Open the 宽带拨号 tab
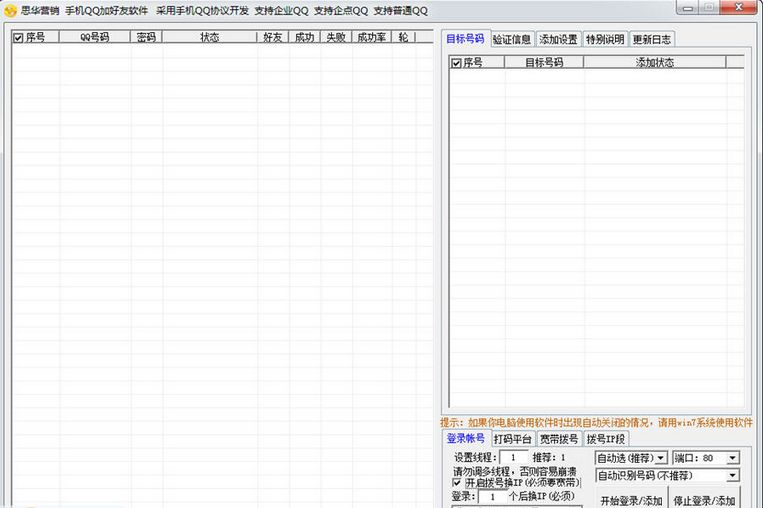The image size is (763, 508). point(559,438)
